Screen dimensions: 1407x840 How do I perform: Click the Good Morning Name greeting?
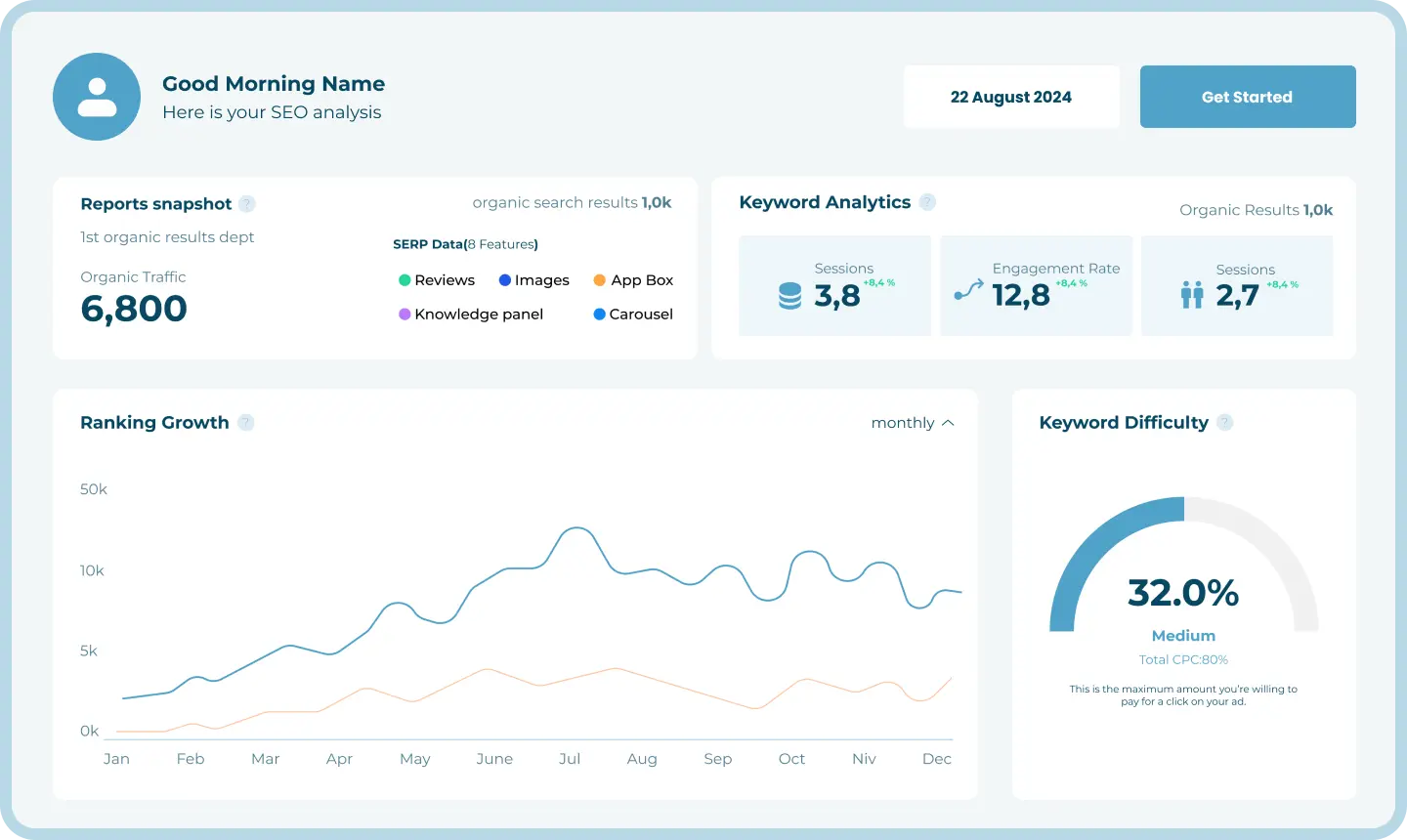click(x=274, y=84)
